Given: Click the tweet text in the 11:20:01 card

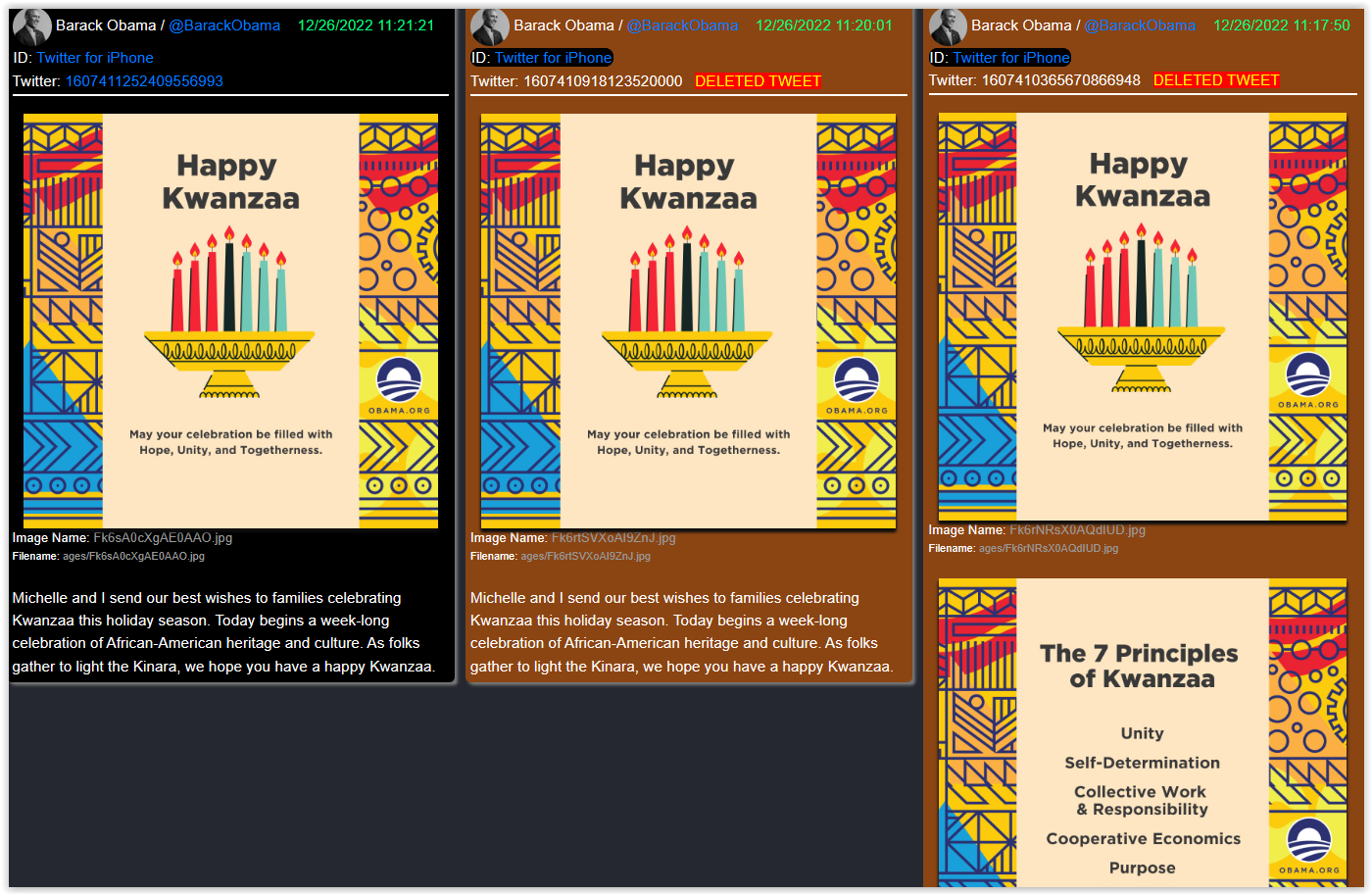Looking at the screenshot, I should click(682, 632).
